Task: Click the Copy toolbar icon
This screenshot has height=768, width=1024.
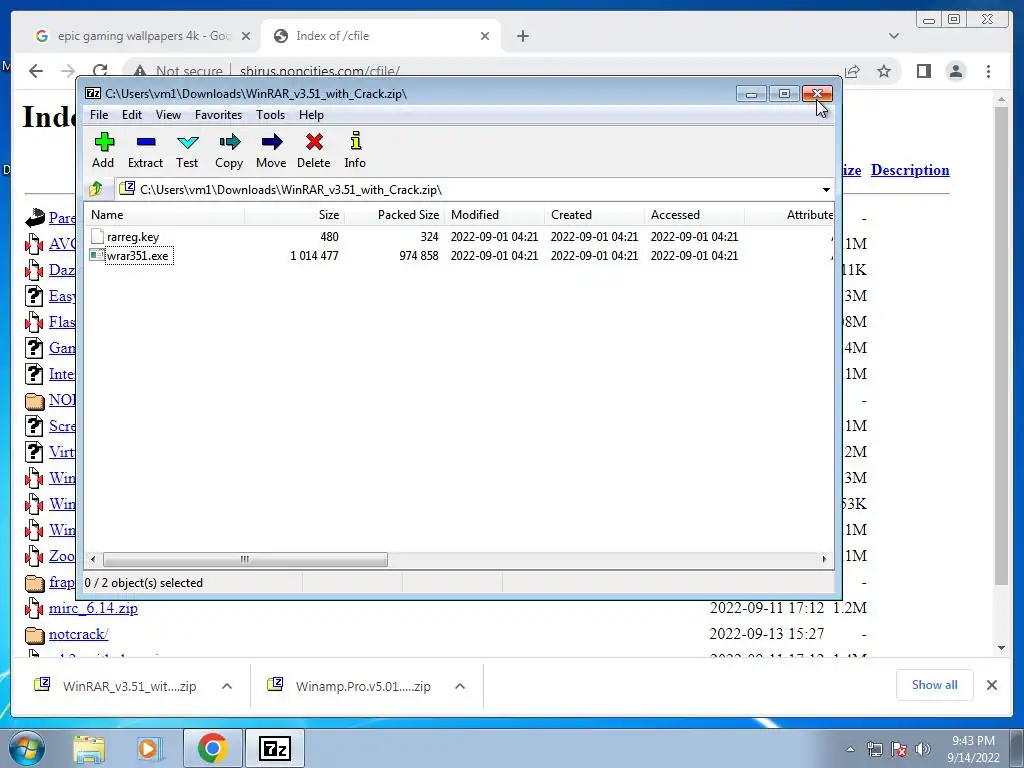Action: 229,150
